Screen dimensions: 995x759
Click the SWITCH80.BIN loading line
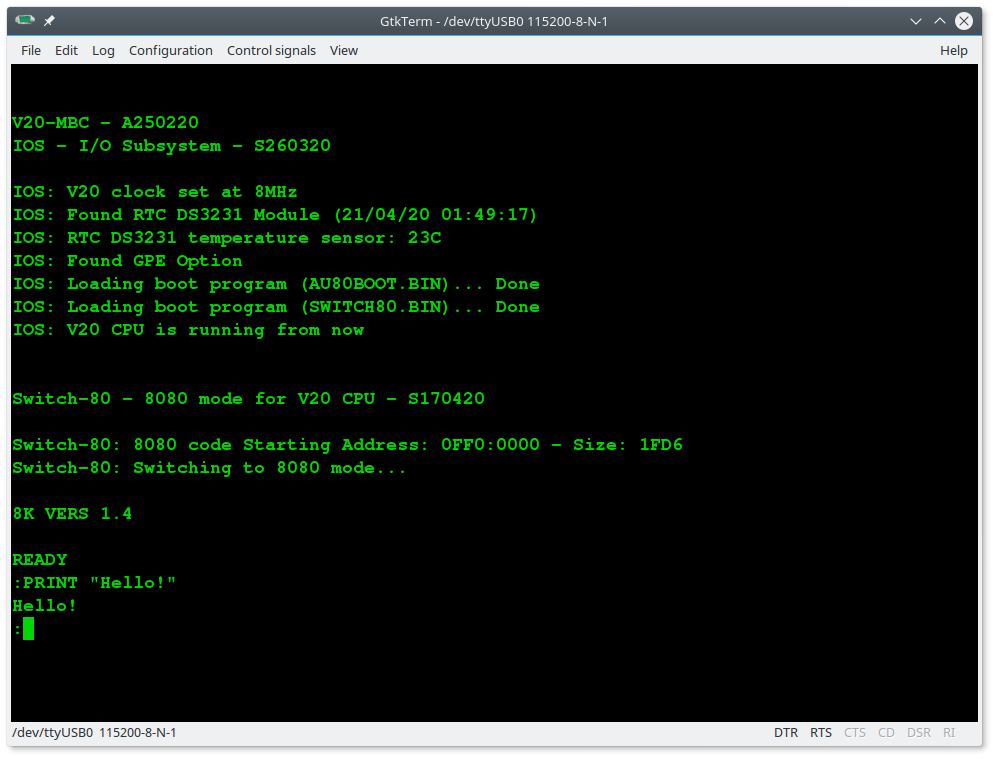click(276, 307)
